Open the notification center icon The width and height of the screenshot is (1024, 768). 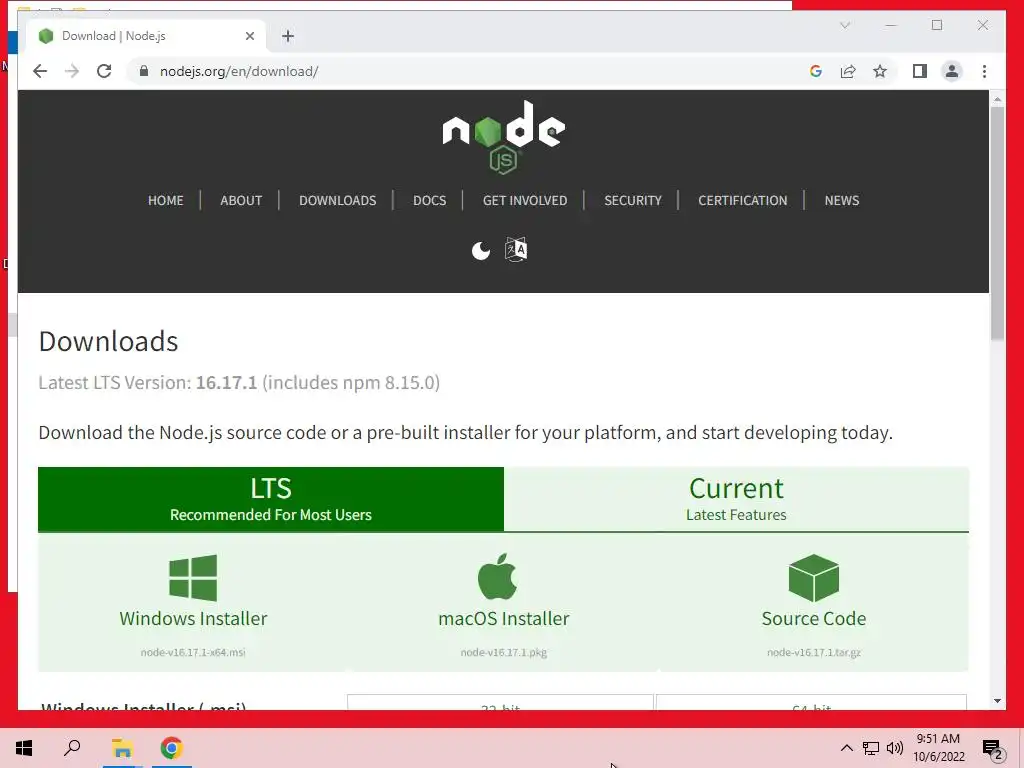tap(993, 748)
